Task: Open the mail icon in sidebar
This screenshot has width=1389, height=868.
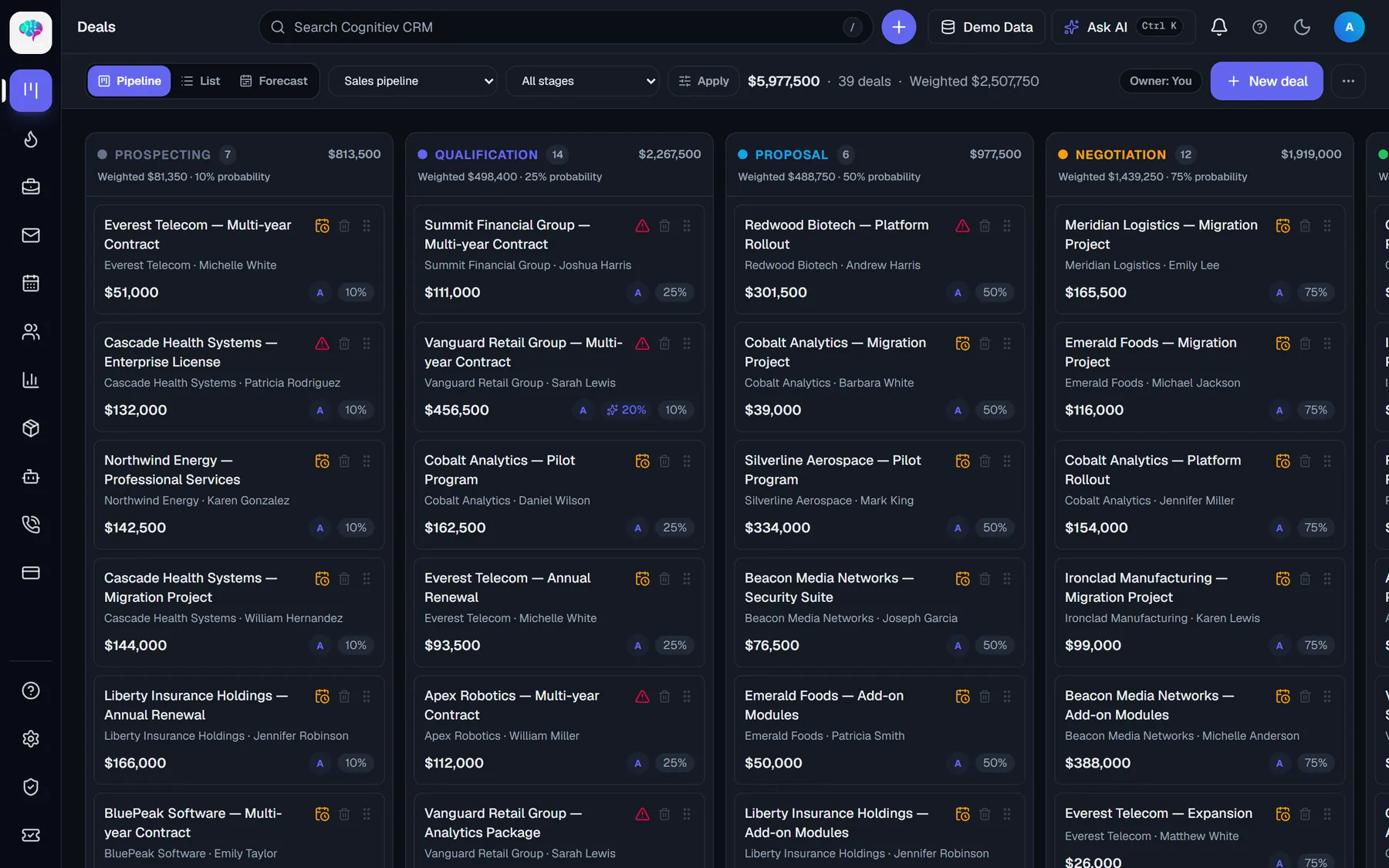Action: click(31, 235)
